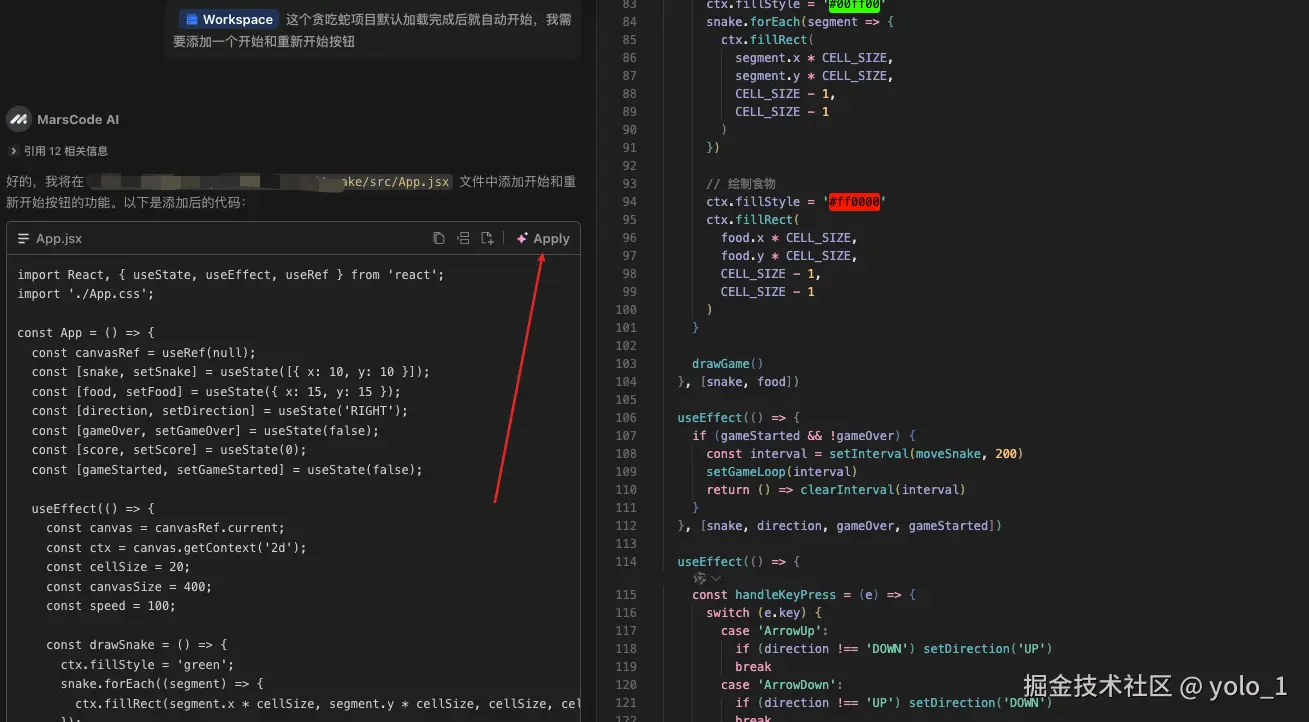Click the case 'ArrowUp': line

pos(775,631)
